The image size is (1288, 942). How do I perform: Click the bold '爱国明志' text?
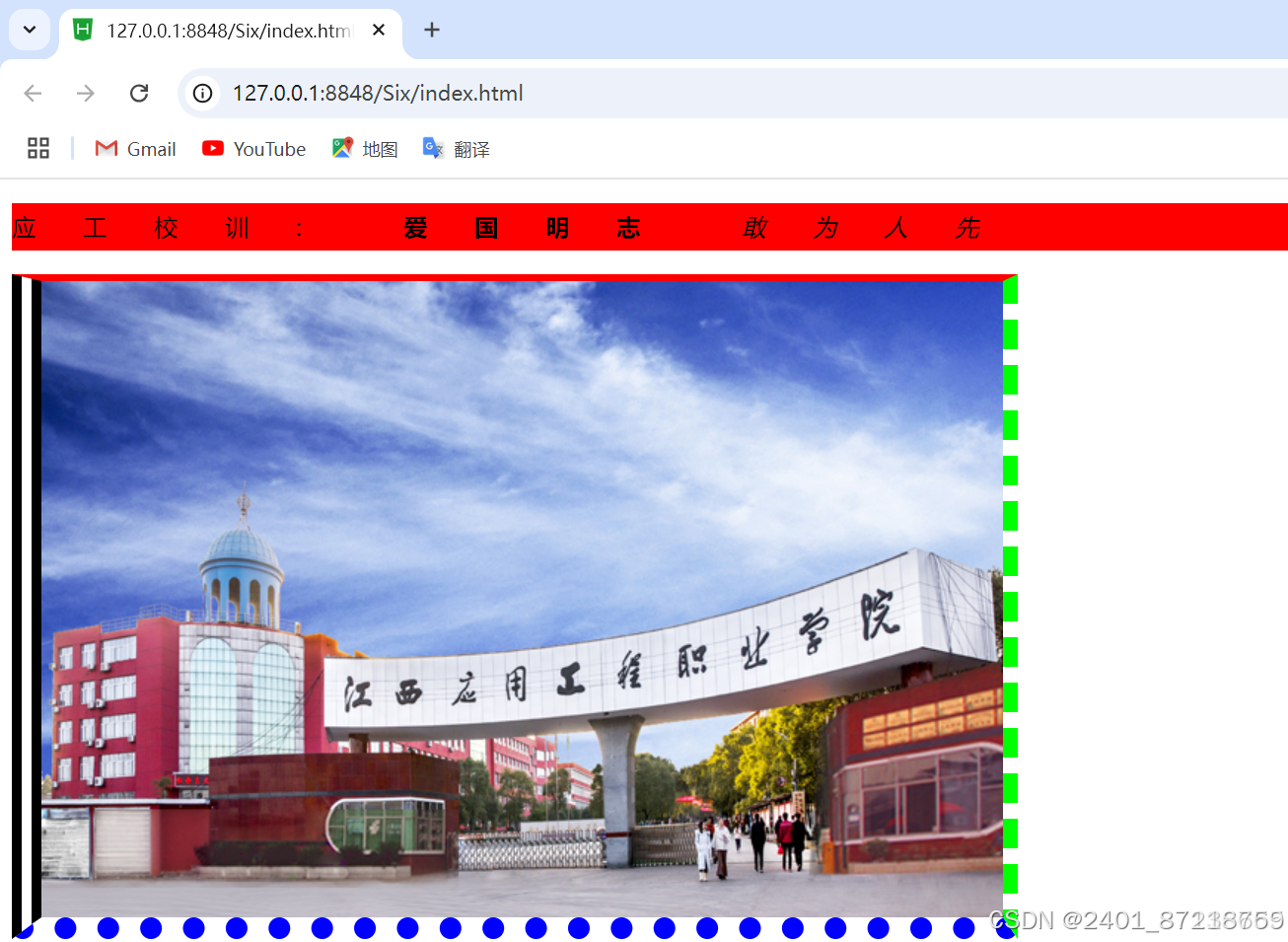522,229
